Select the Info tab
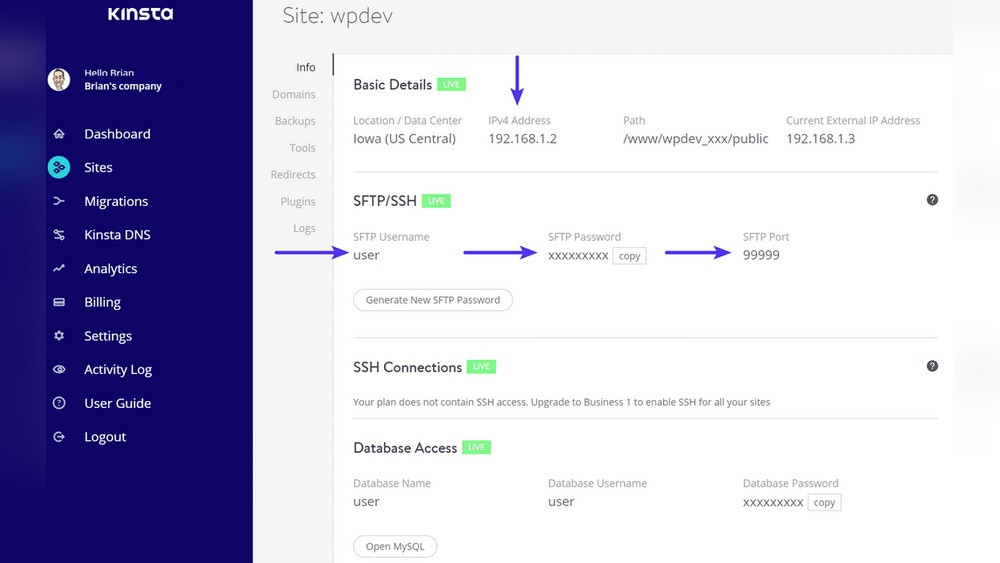 click(x=305, y=67)
